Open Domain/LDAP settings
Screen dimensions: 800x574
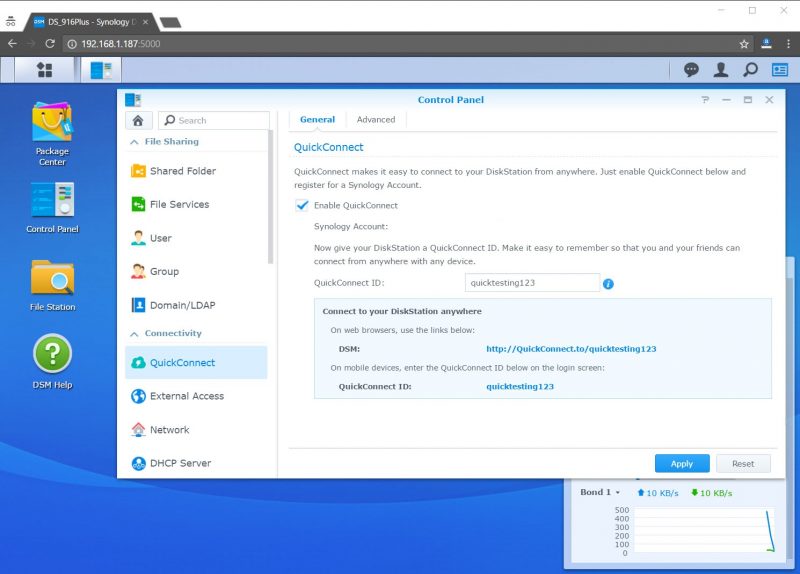pyautogui.click(x=196, y=305)
